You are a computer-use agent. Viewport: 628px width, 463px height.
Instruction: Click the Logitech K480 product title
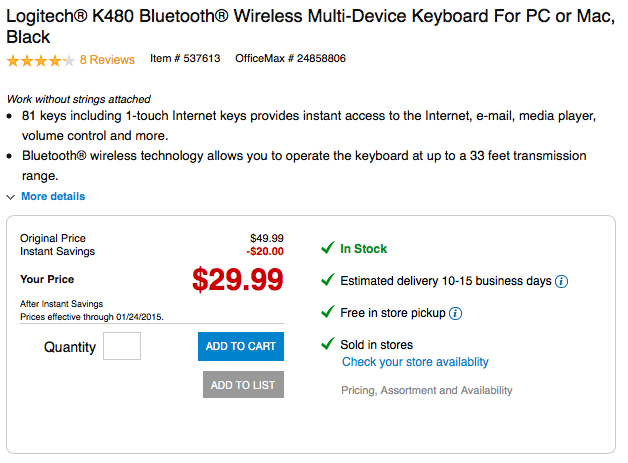[x=310, y=26]
